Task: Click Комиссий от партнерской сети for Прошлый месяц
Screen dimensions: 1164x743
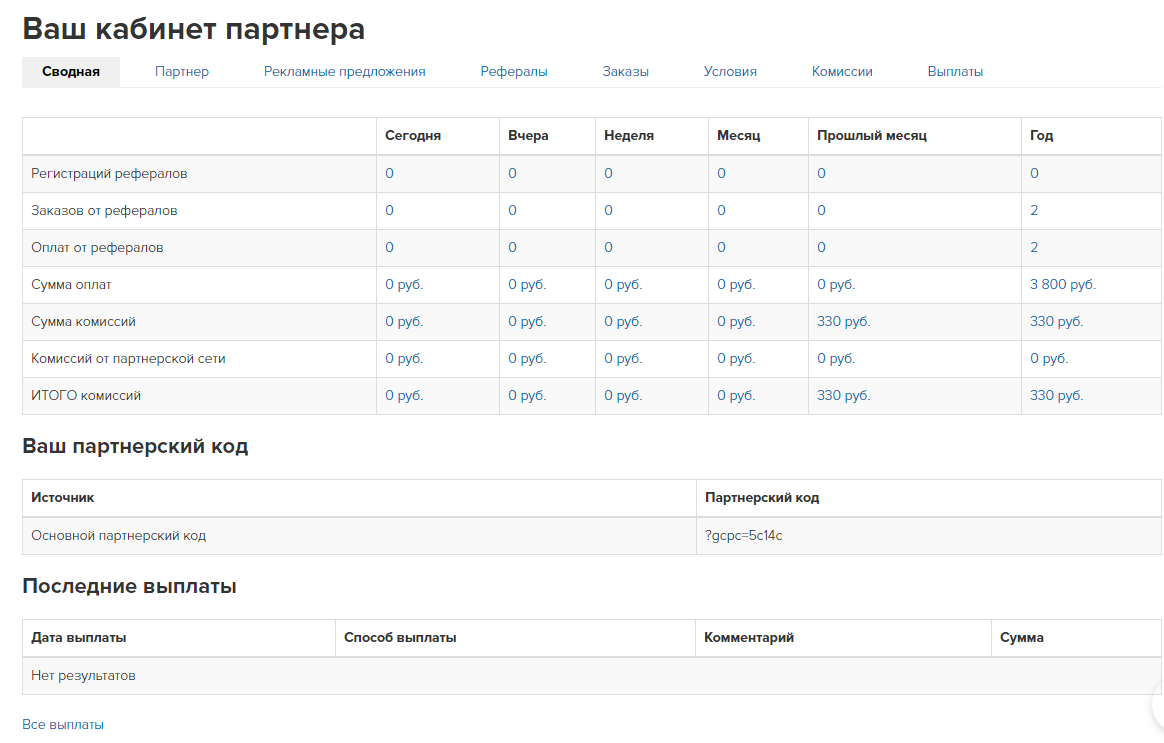Action: coord(836,359)
